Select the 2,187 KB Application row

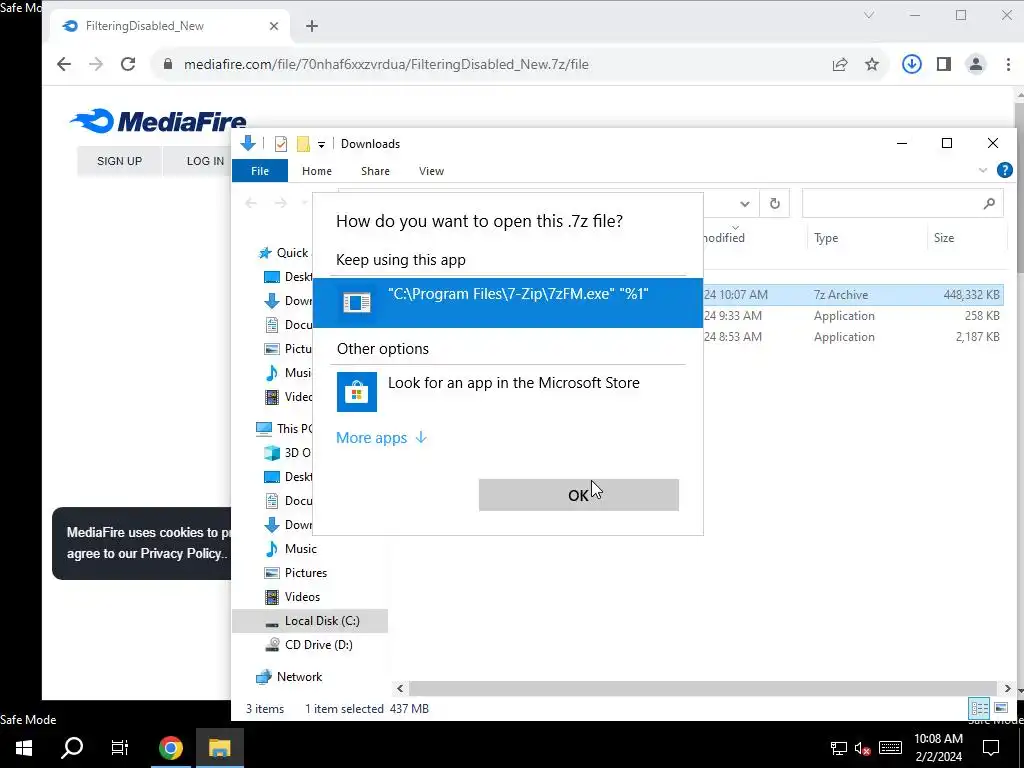click(x=853, y=337)
